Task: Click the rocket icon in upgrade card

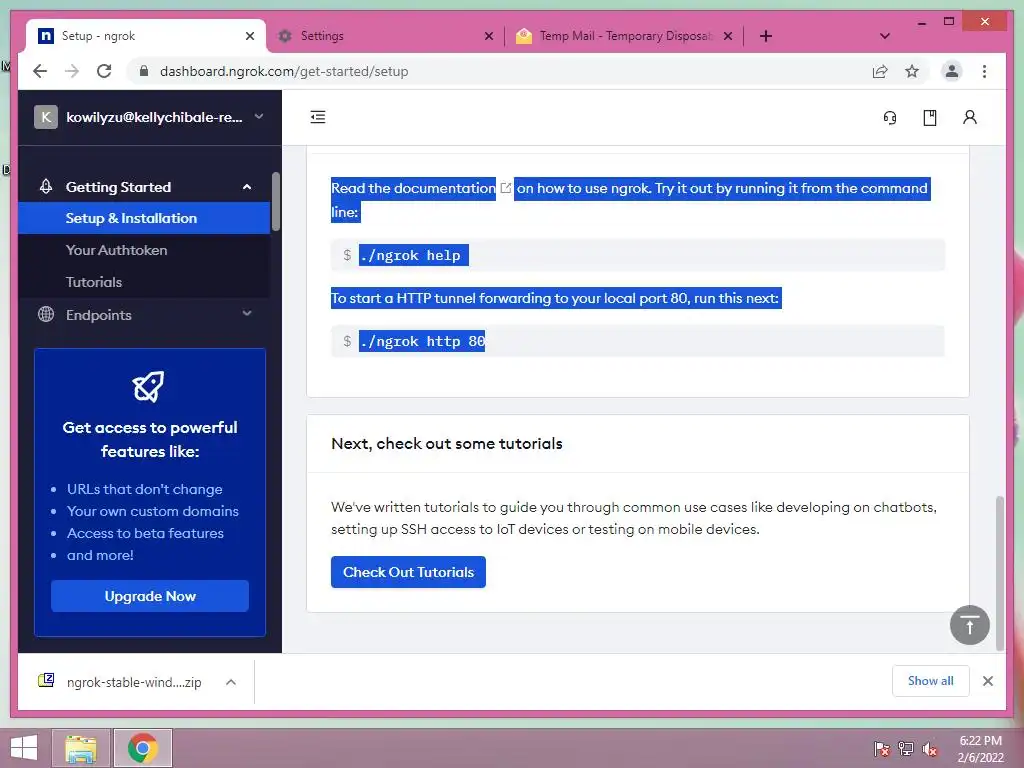Action: [x=149, y=387]
